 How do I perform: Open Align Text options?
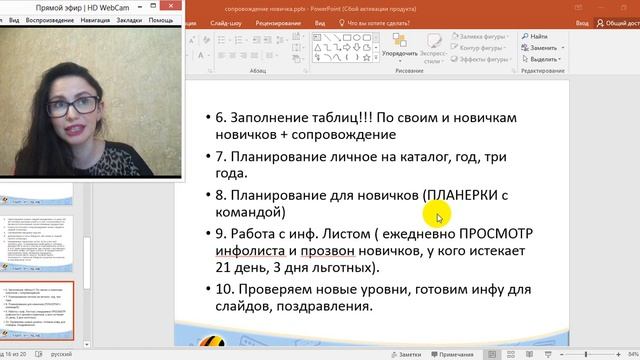(x=298, y=48)
